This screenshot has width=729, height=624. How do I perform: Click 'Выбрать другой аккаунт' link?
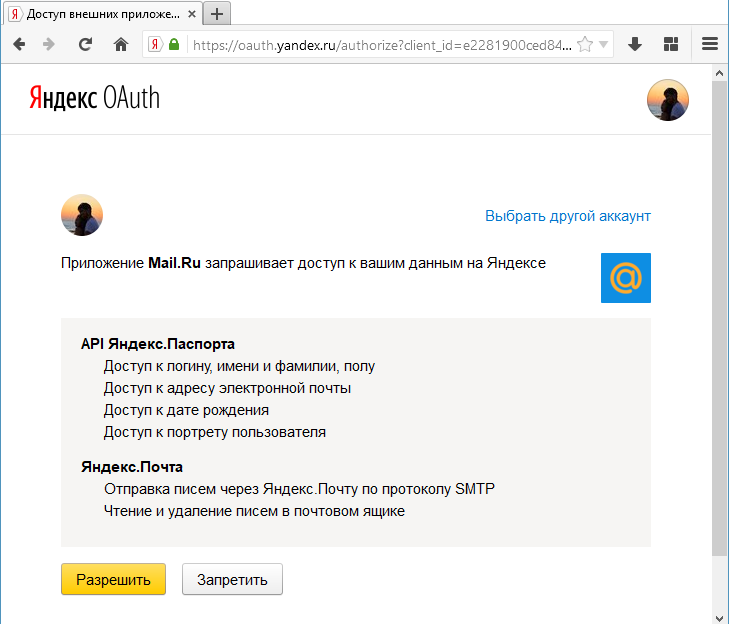click(x=568, y=216)
